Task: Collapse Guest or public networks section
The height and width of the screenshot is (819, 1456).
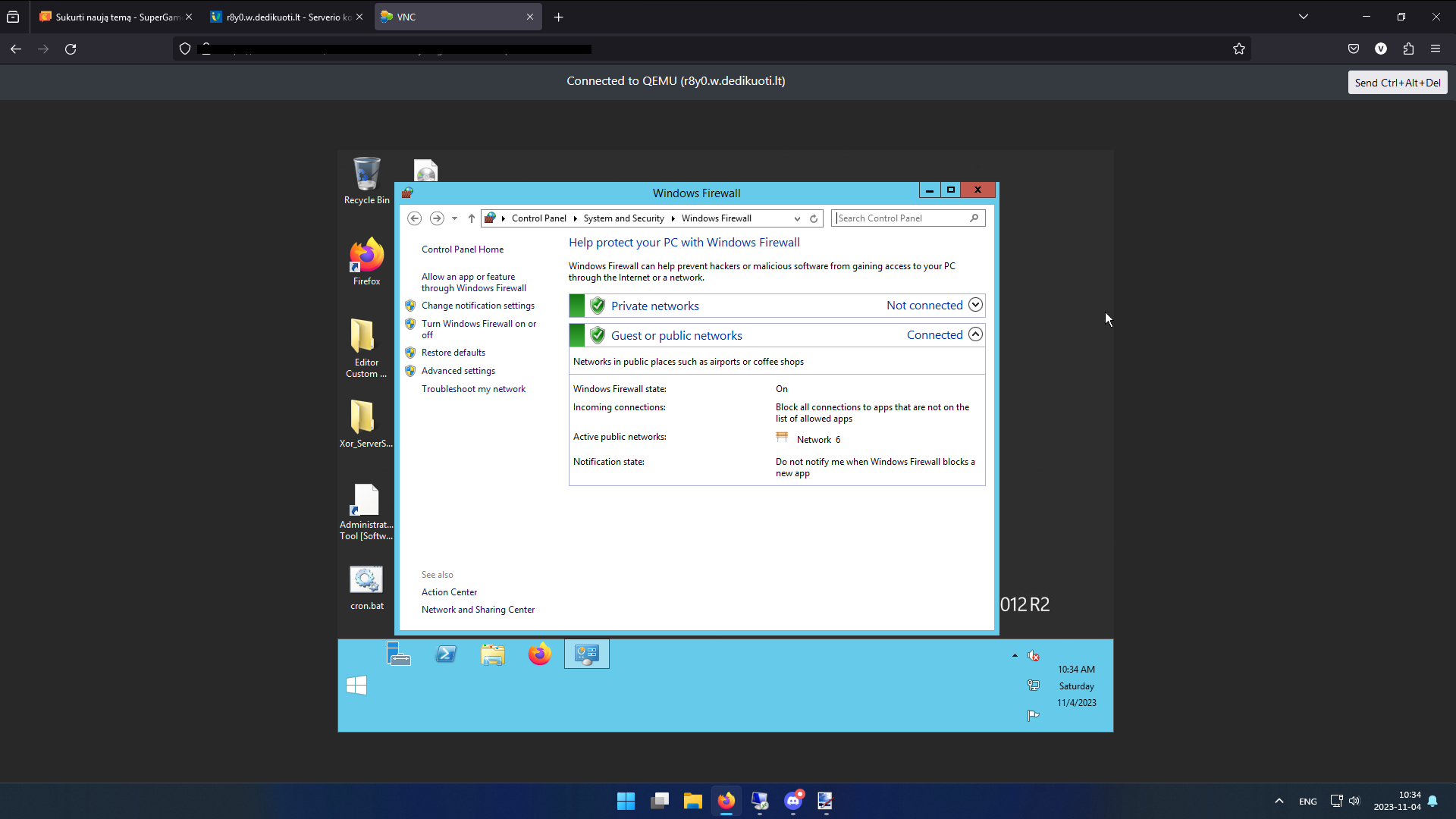Action: (x=975, y=334)
